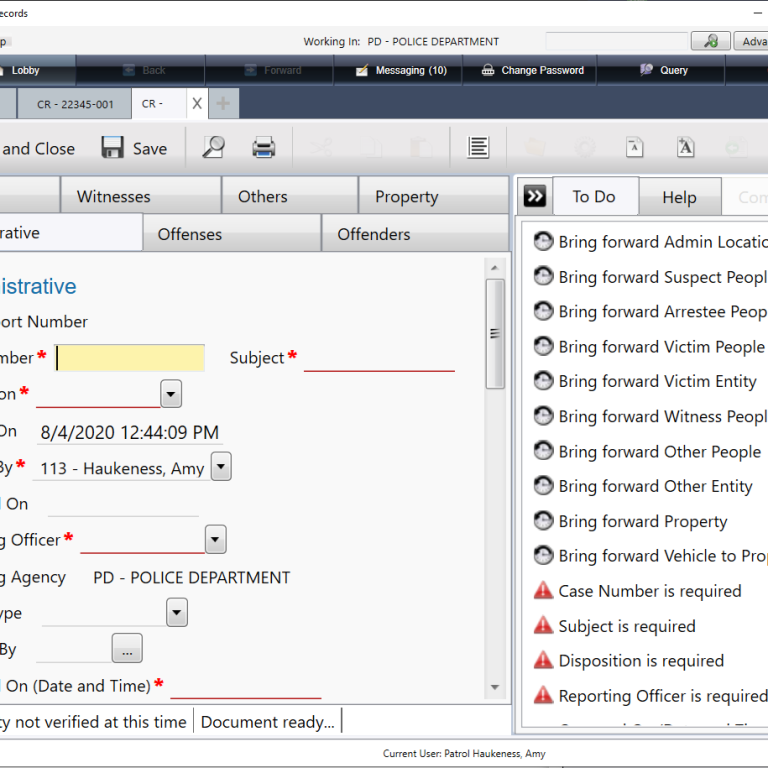Click the yellow Case Number input field
The image size is (768, 768).
(129, 358)
